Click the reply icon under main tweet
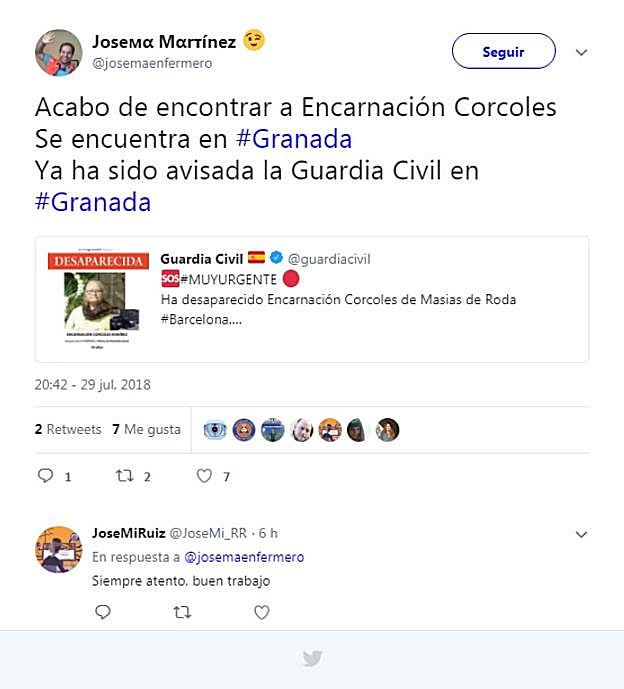 46,475
